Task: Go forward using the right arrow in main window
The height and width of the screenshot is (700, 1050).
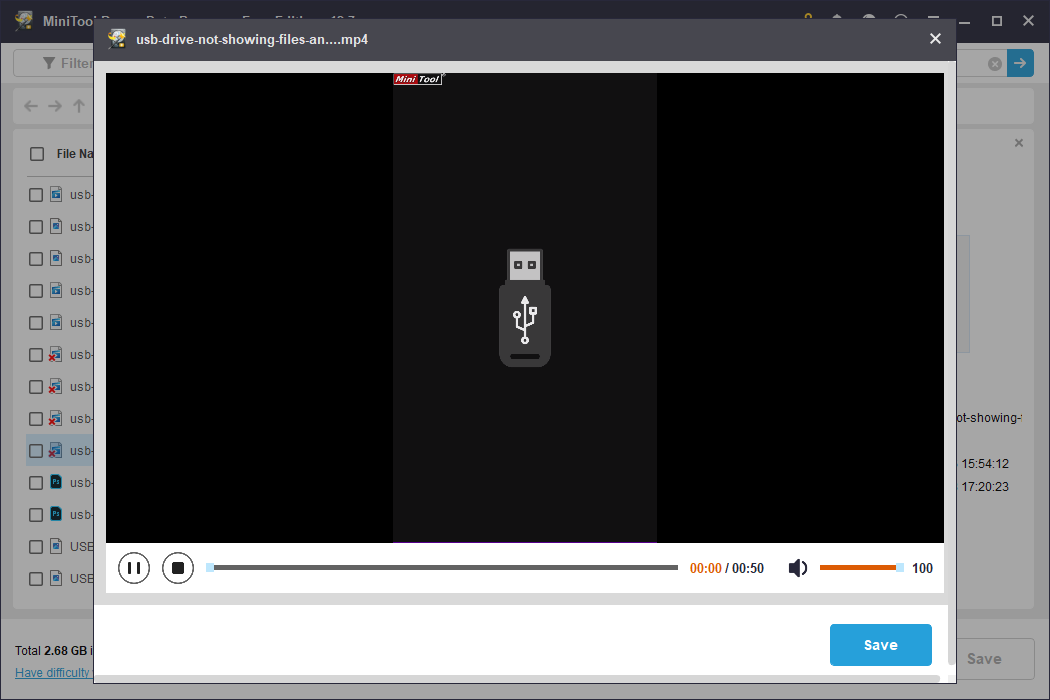Action: 55,106
